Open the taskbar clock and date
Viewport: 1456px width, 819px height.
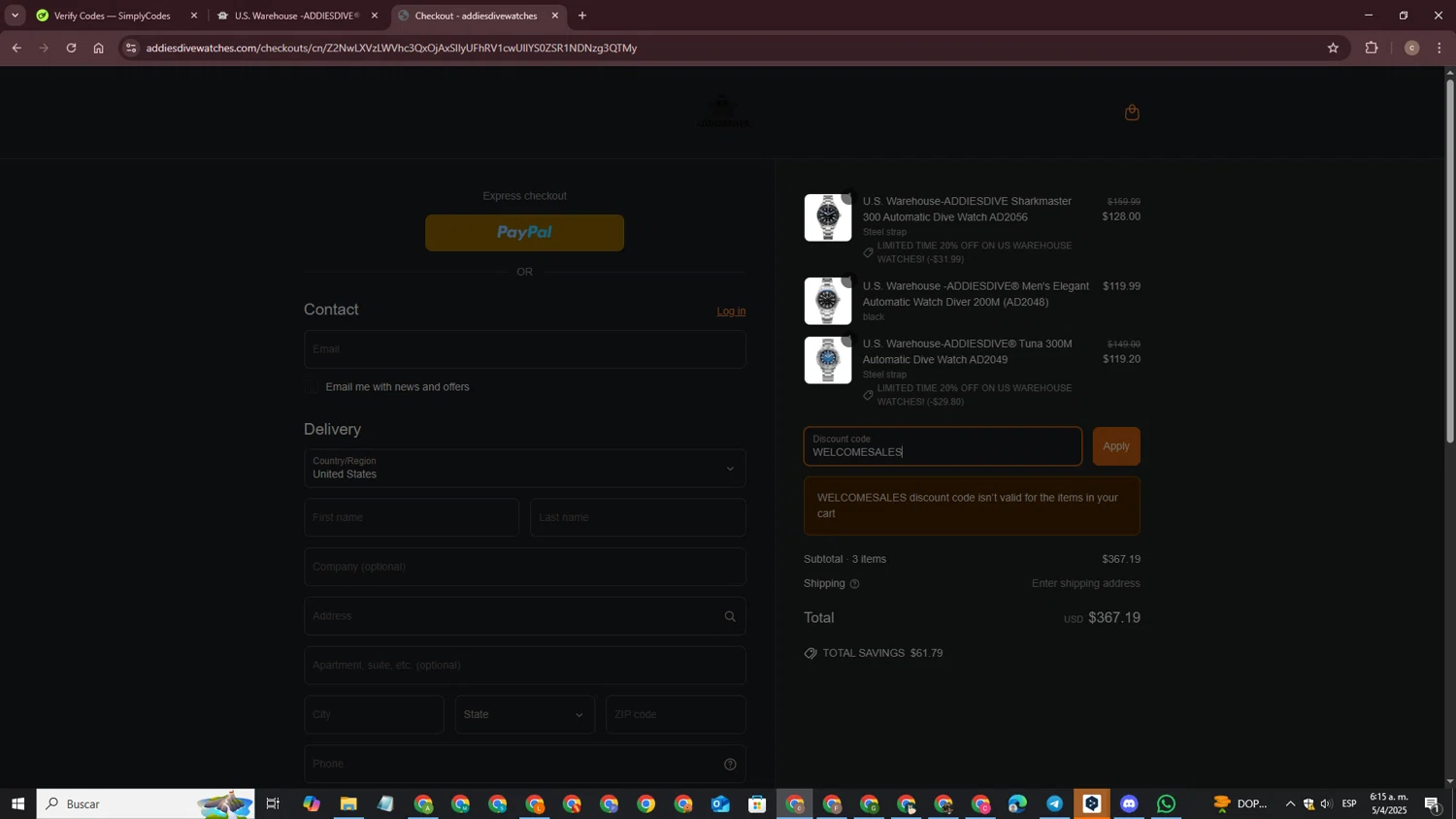point(1388,804)
